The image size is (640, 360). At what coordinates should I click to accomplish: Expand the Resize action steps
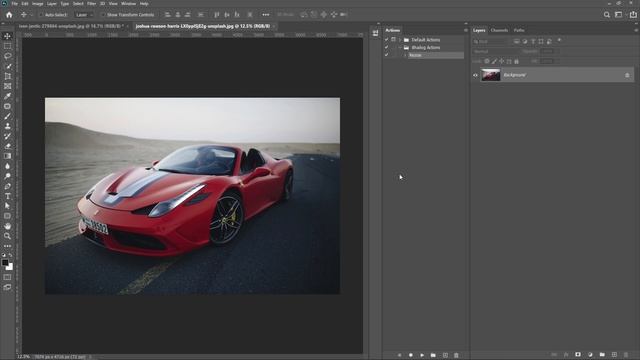(405, 56)
